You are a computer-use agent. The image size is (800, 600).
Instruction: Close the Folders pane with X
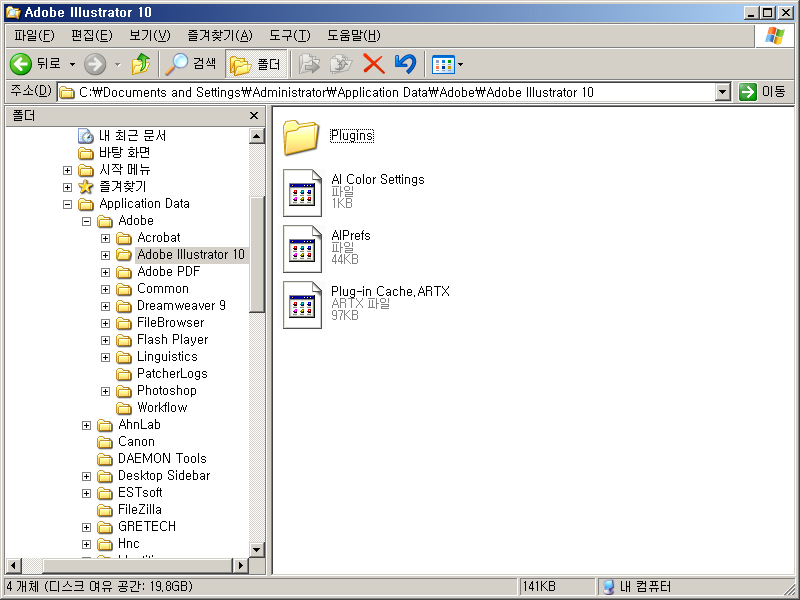click(254, 116)
